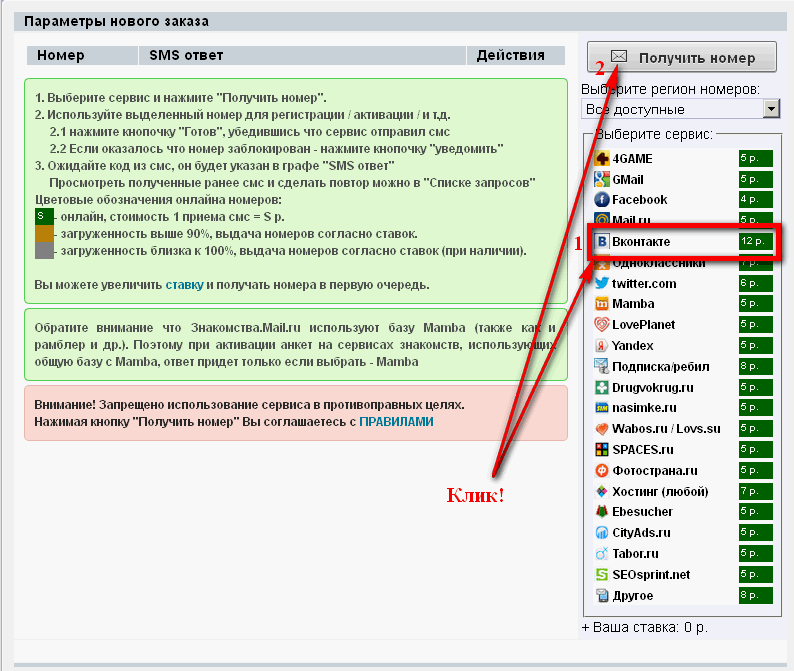Select the Ebesucher service name

pos(643,512)
